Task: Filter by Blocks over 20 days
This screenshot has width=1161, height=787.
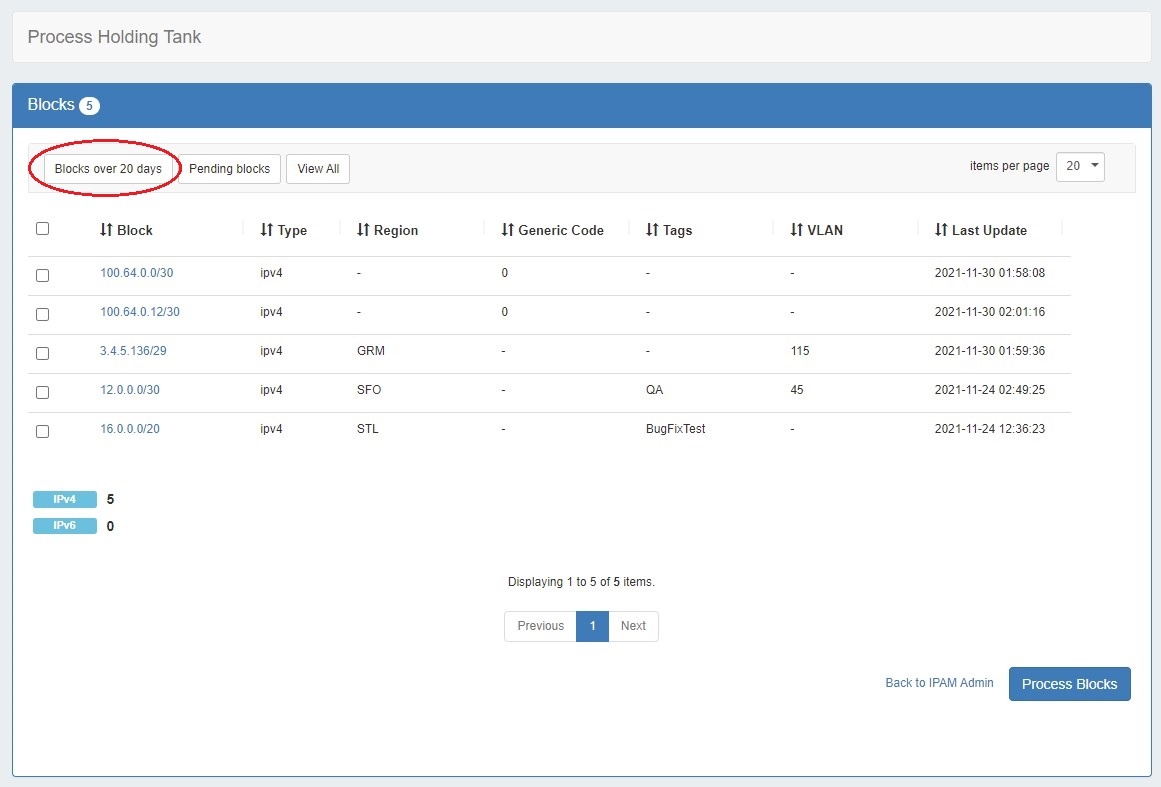Action: (108, 169)
